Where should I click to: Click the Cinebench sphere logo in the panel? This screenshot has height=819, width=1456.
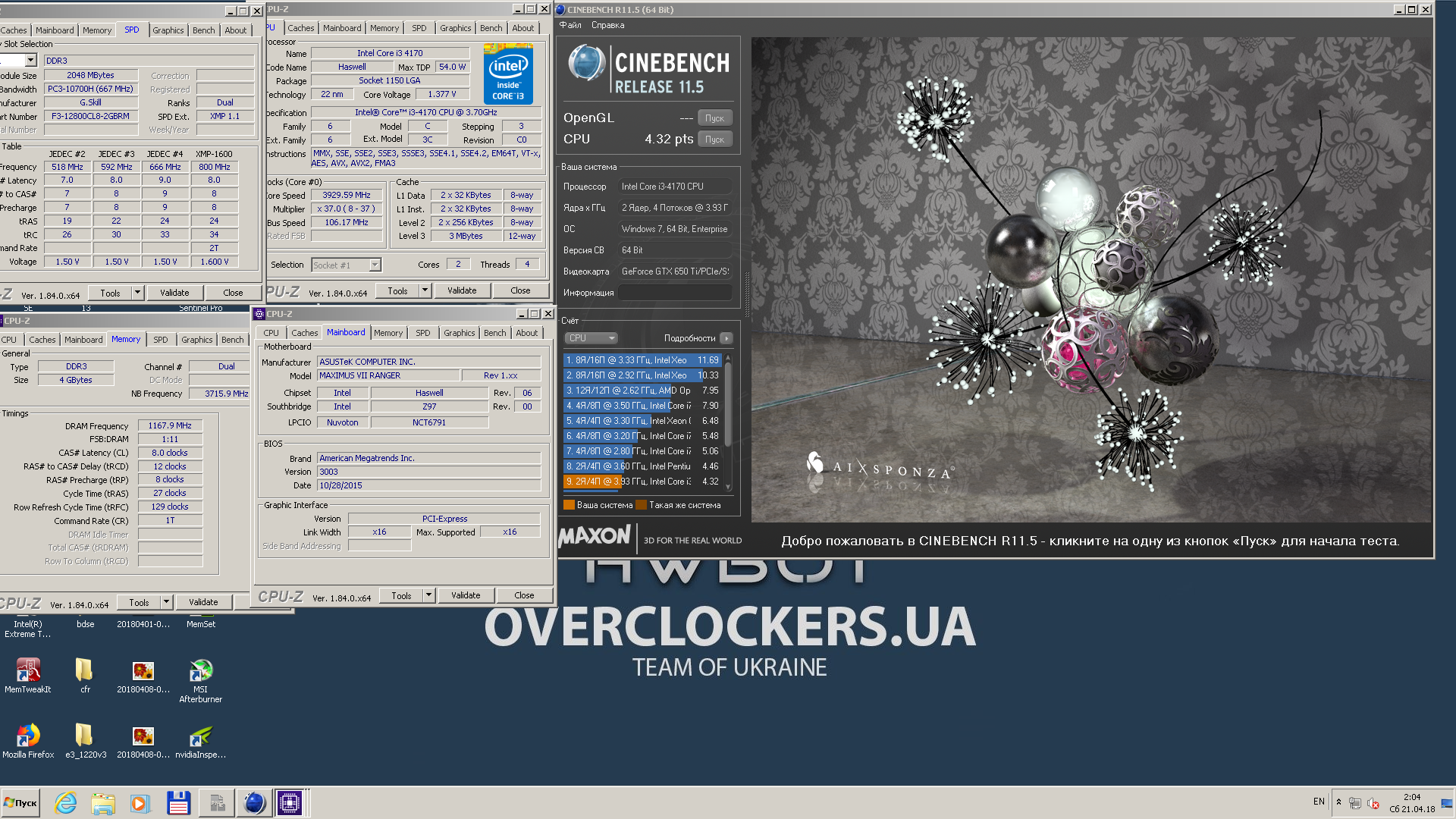pos(586,64)
